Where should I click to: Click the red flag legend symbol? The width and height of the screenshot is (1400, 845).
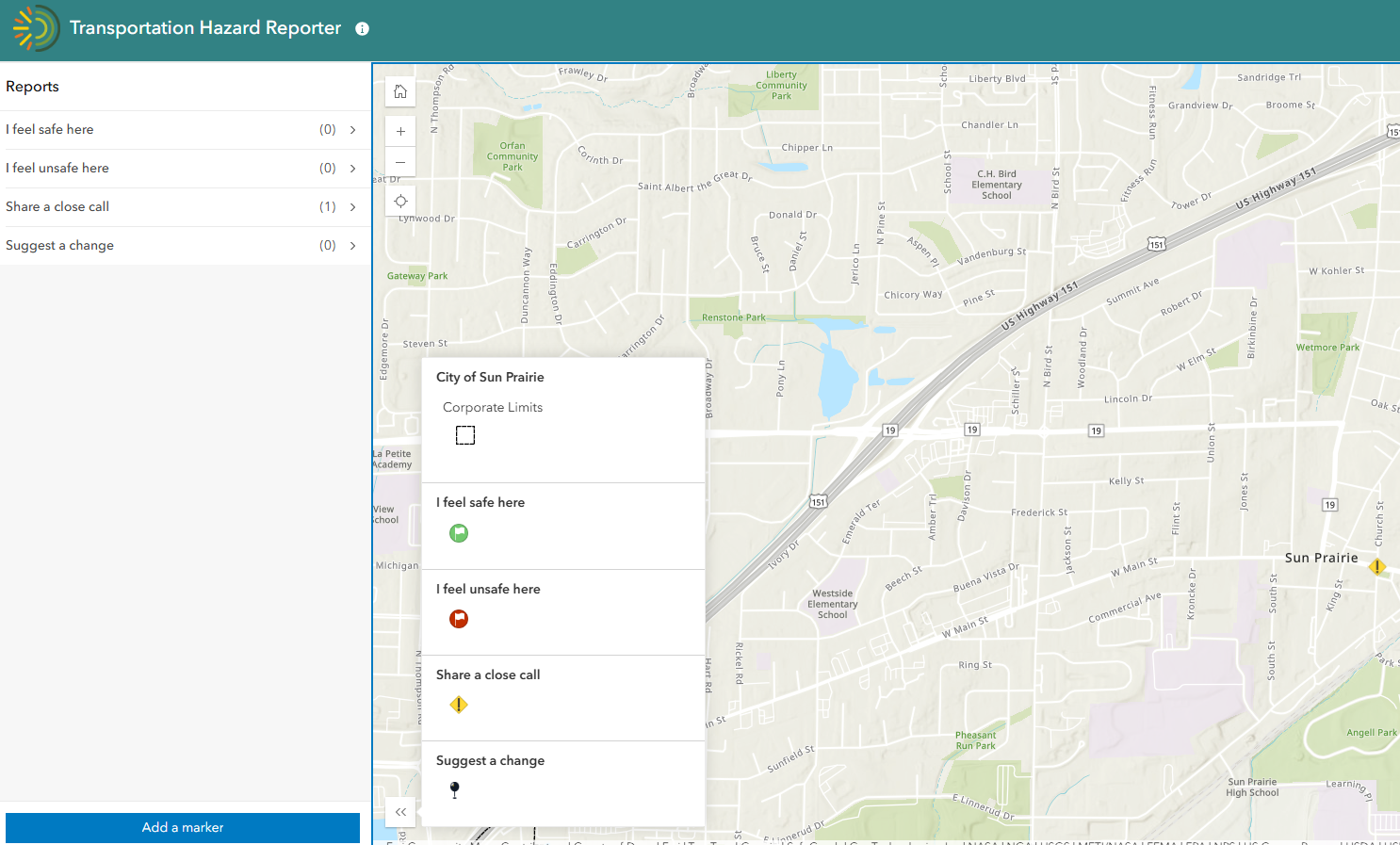(459, 619)
